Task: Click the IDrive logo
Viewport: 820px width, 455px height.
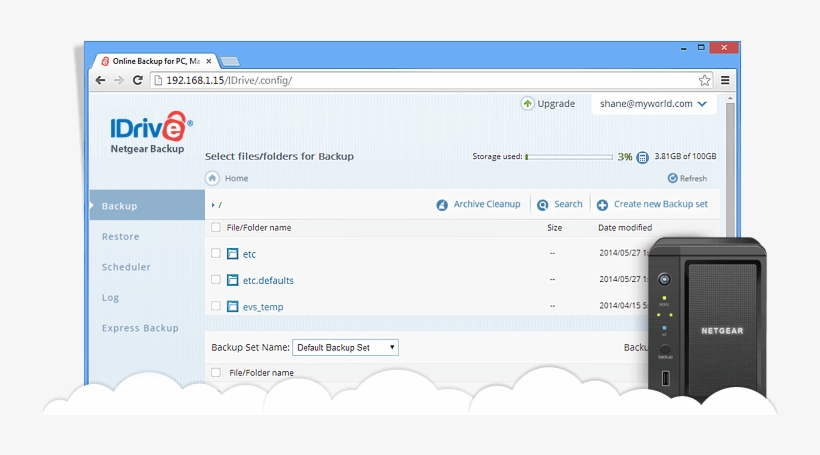Action: click(151, 126)
